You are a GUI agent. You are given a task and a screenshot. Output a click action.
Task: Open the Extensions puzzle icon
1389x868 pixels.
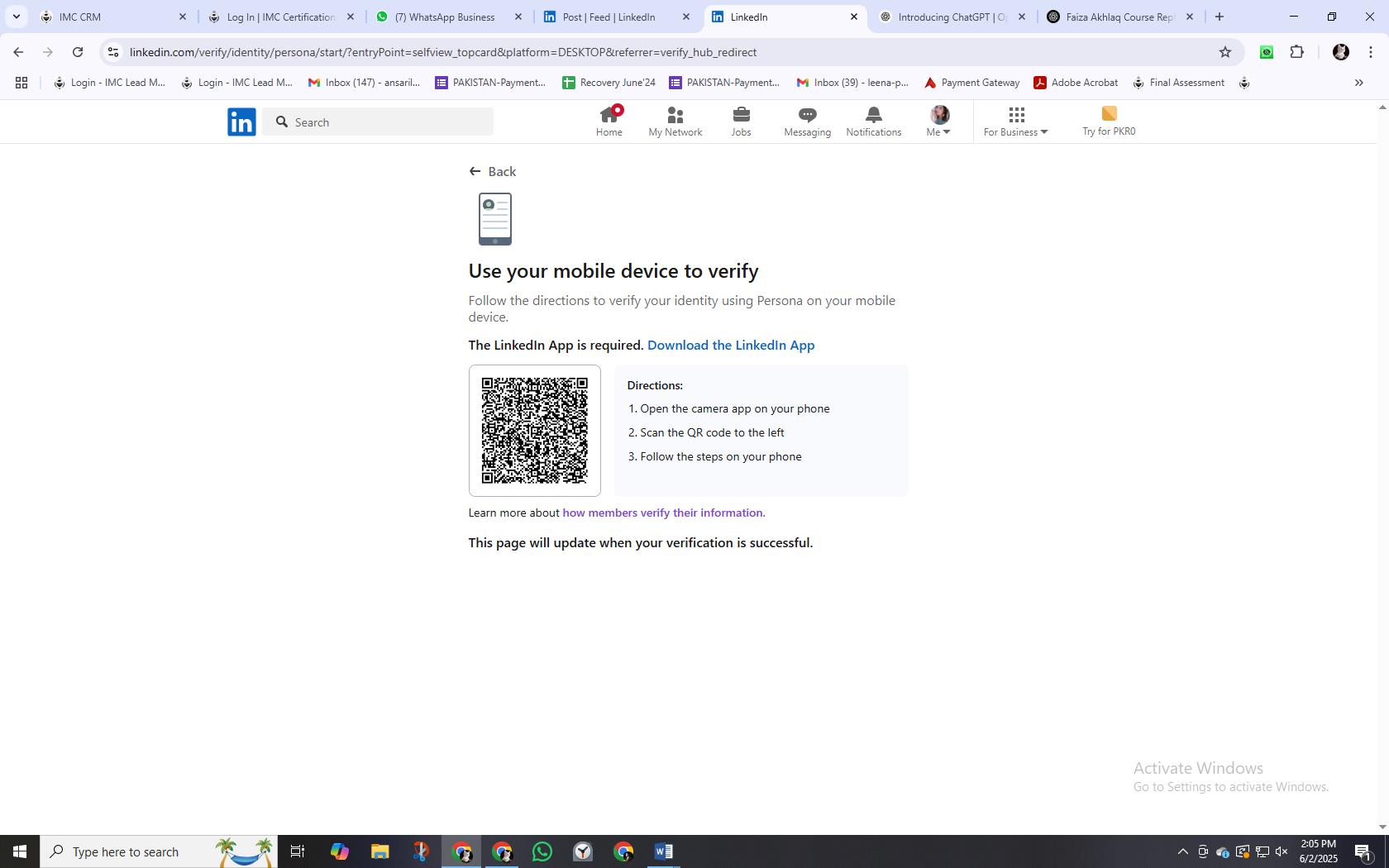[x=1297, y=52]
